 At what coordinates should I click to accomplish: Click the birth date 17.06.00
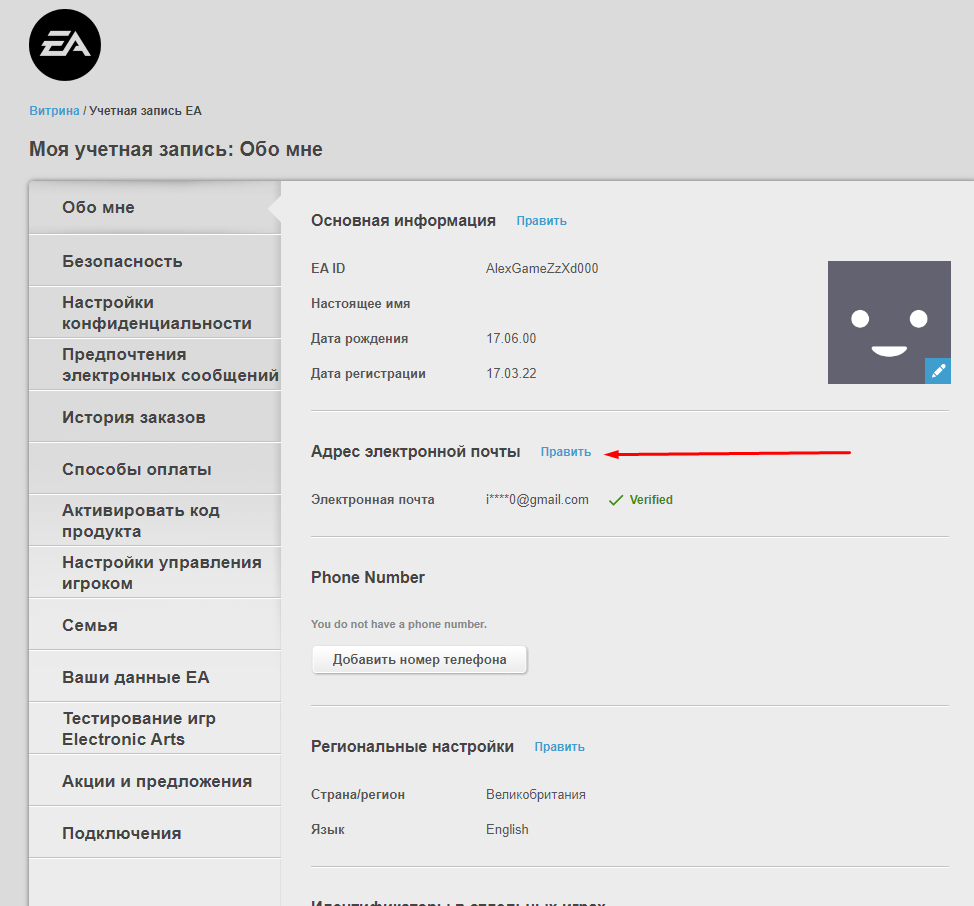511,338
